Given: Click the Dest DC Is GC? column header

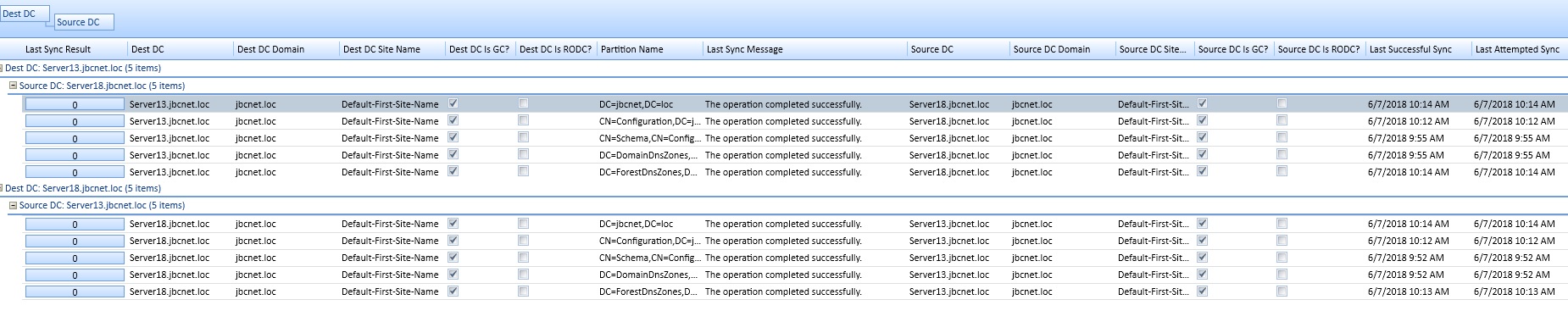Looking at the screenshot, I should 480,49.
